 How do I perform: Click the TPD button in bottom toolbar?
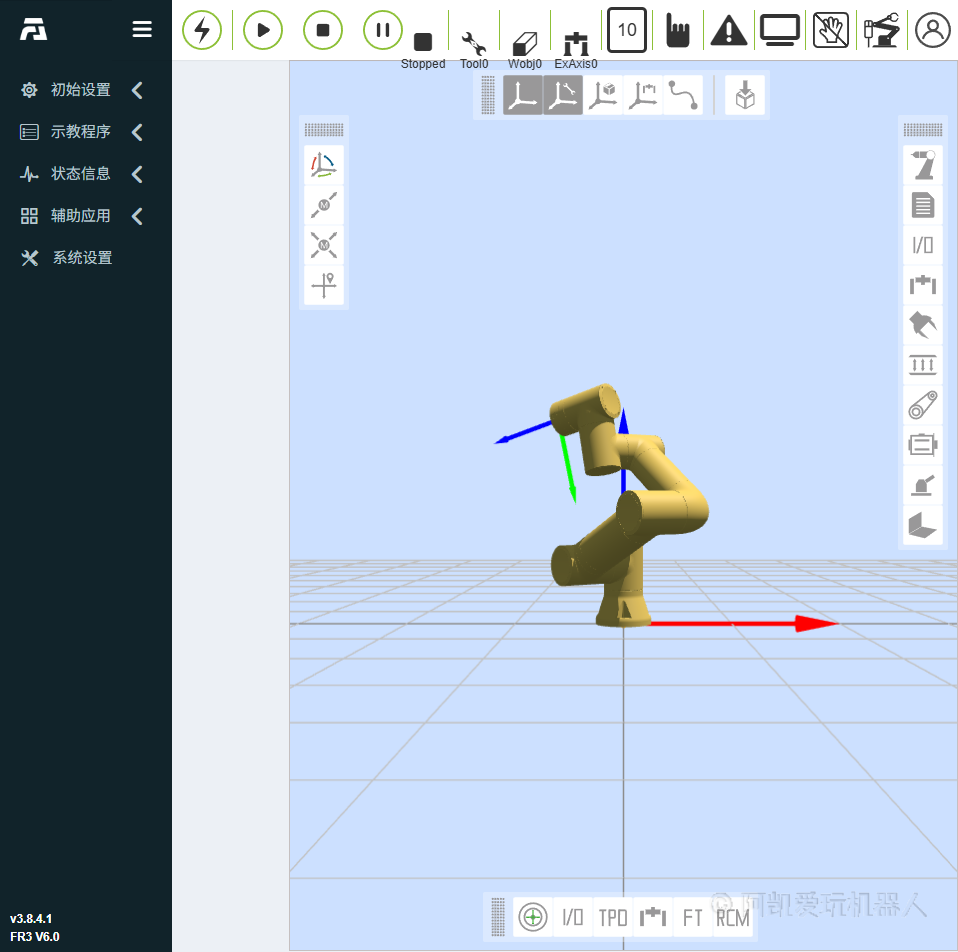point(612,917)
